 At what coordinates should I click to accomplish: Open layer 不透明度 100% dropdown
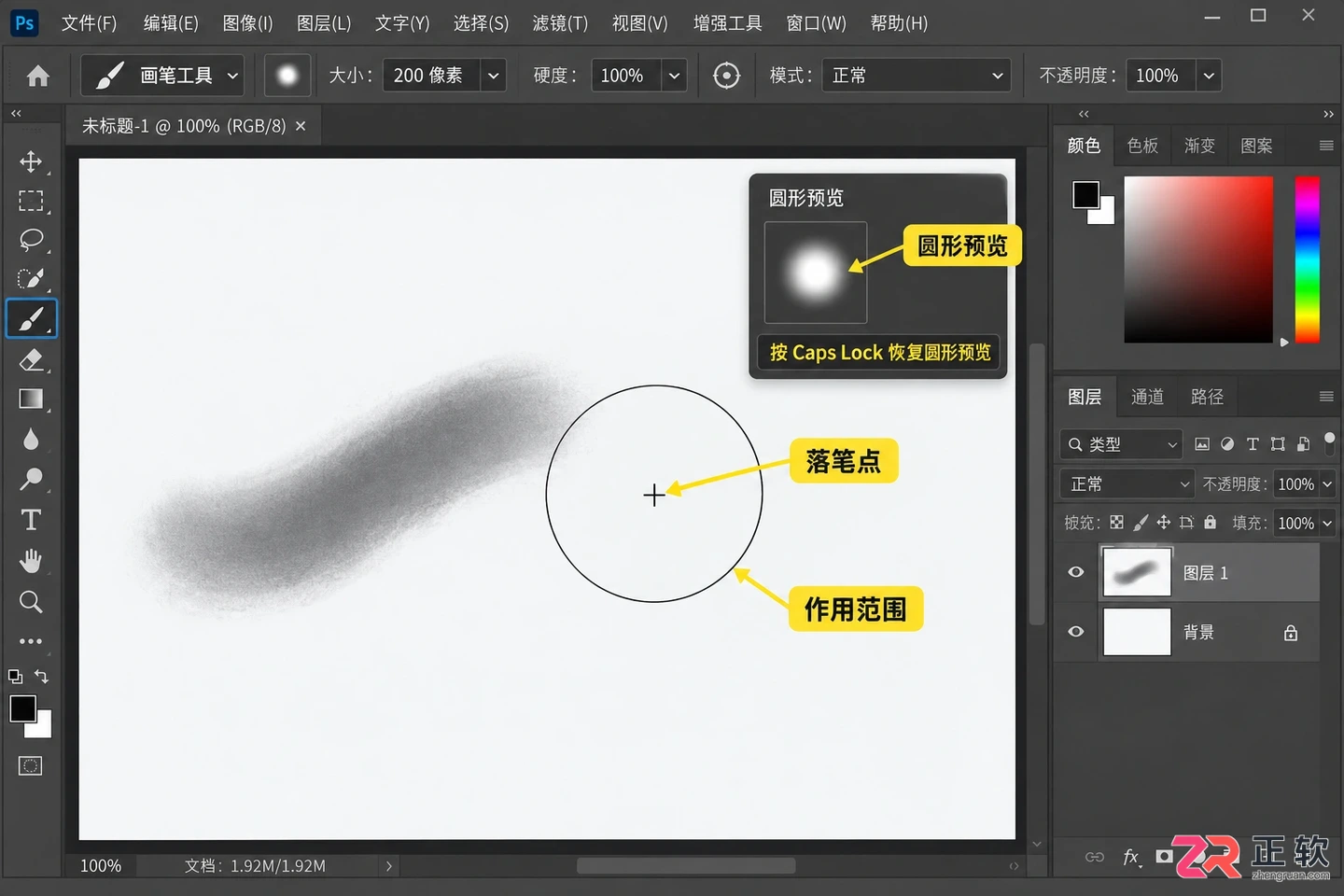point(1328,483)
